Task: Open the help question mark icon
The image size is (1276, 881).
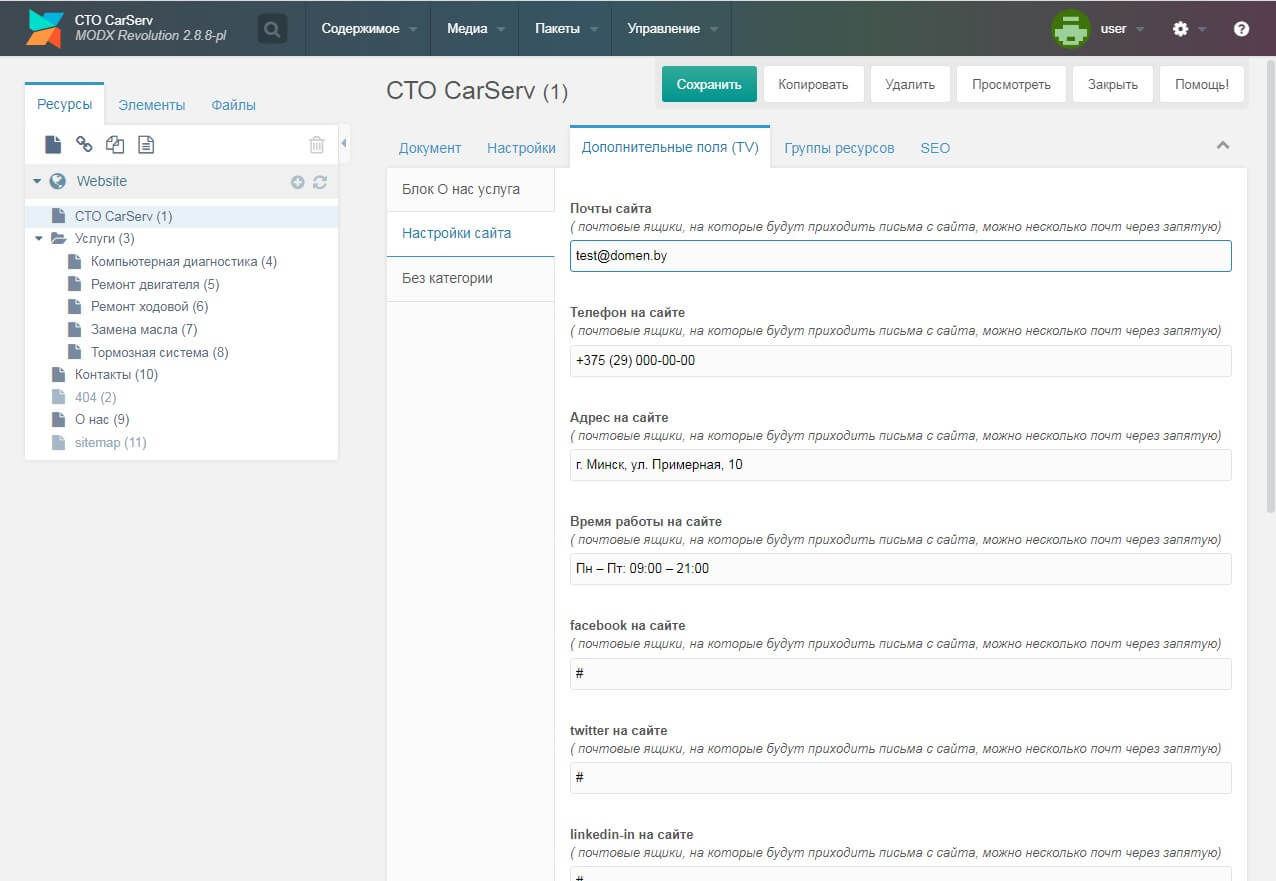Action: pos(1241,29)
